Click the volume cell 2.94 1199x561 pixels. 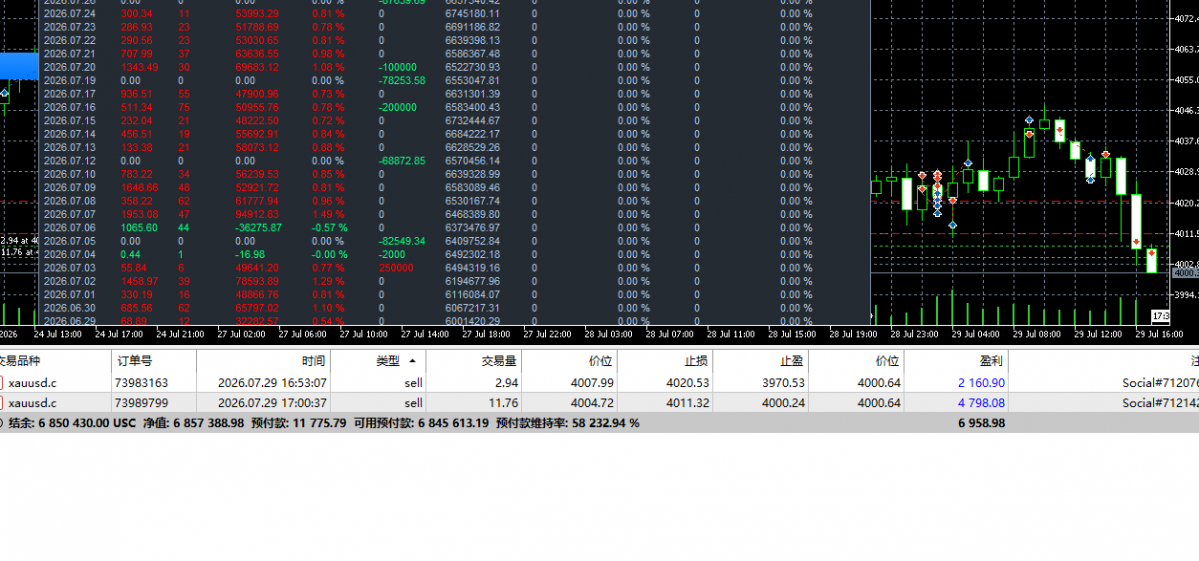coord(508,383)
